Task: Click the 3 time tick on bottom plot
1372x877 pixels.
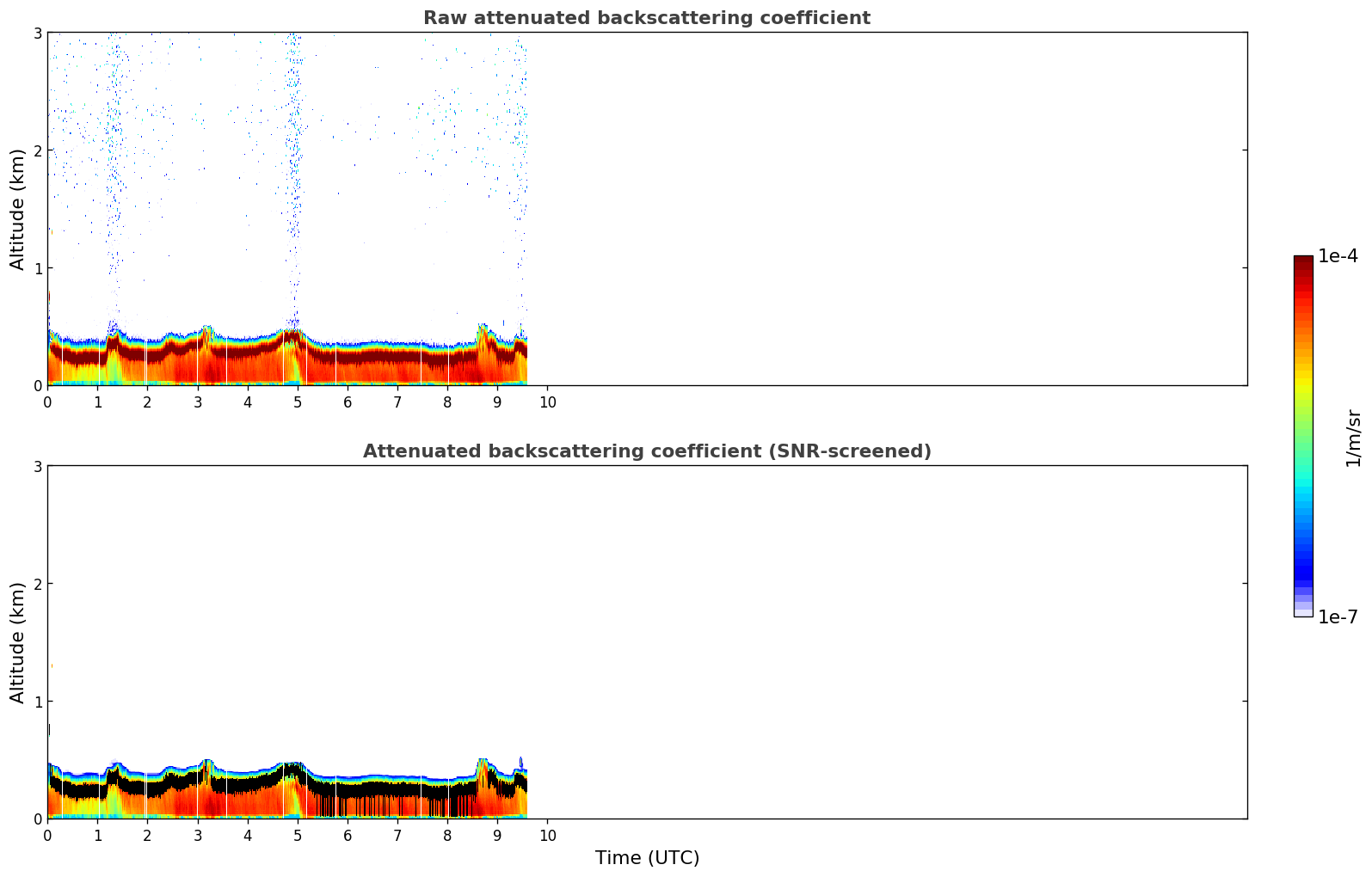Action: coord(198,836)
